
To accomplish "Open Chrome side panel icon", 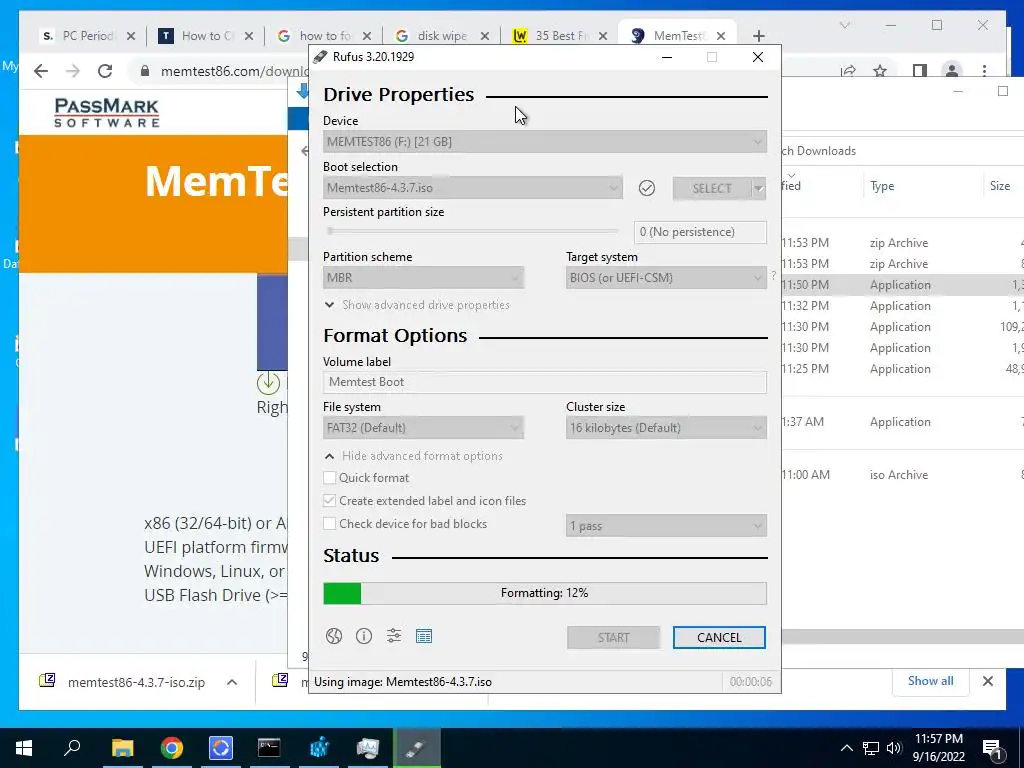I will [920, 71].
